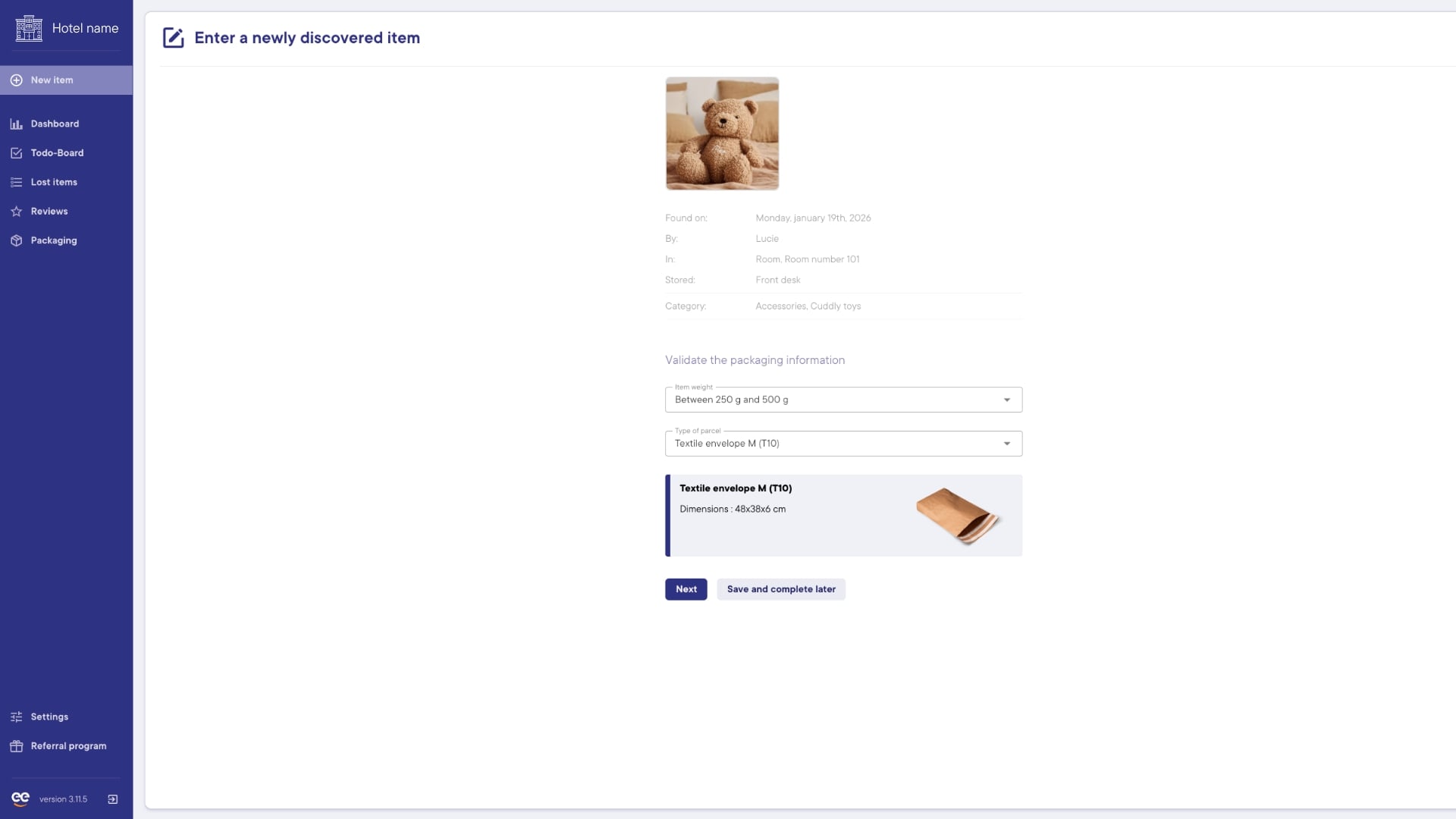Click the Dashboard bar chart icon
This screenshot has height=819, width=1456.
point(16,124)
